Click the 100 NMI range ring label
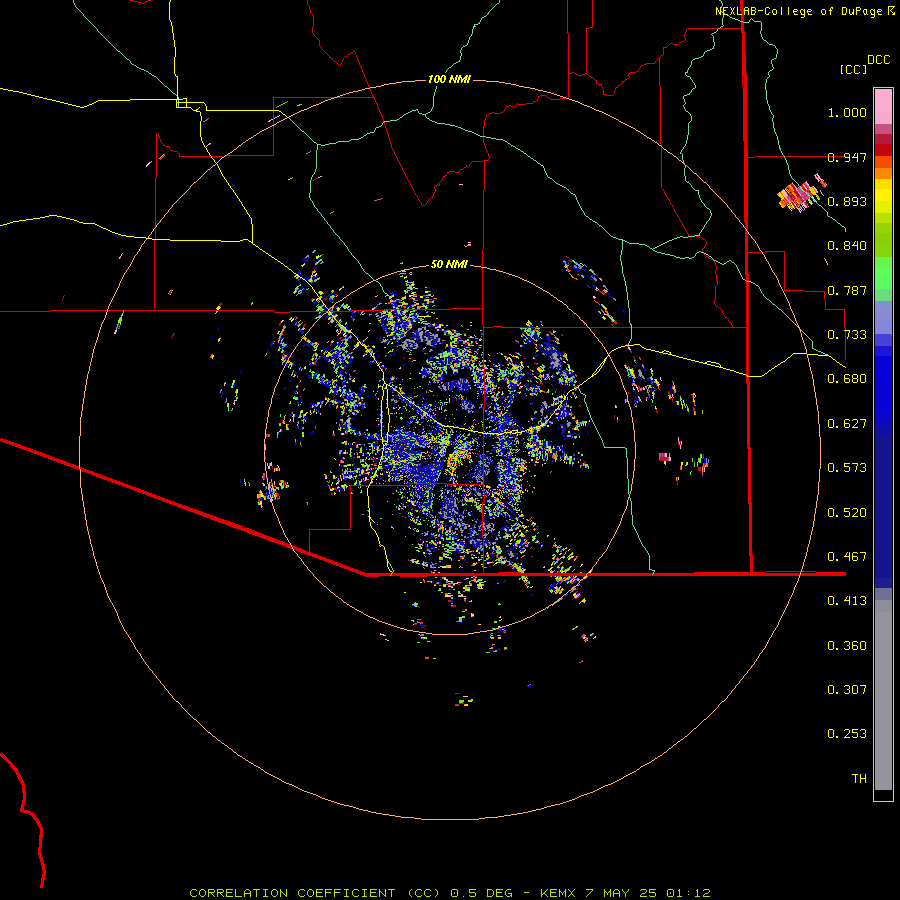 click(449, 79)
